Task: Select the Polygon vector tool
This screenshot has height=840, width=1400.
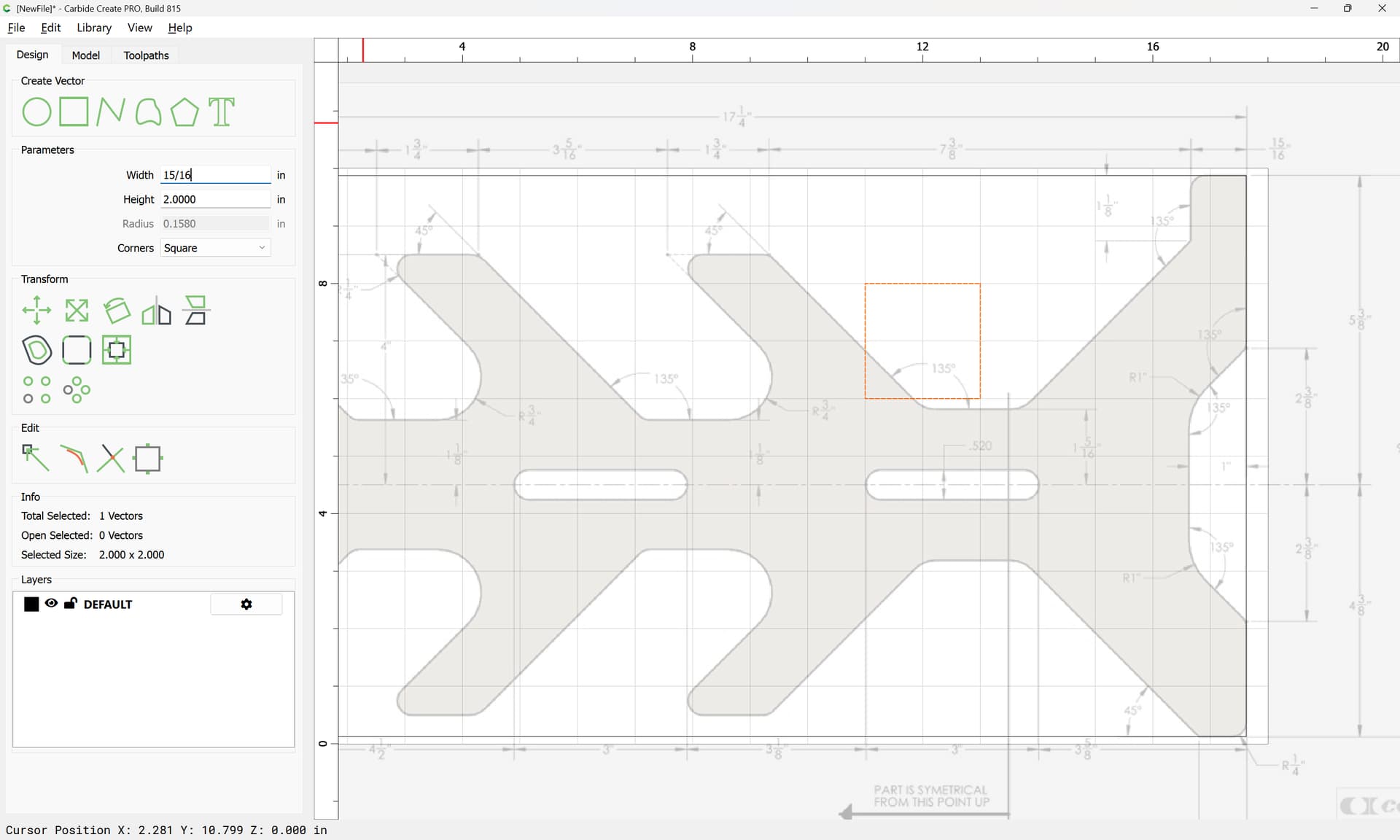Action: coord(184,112)
